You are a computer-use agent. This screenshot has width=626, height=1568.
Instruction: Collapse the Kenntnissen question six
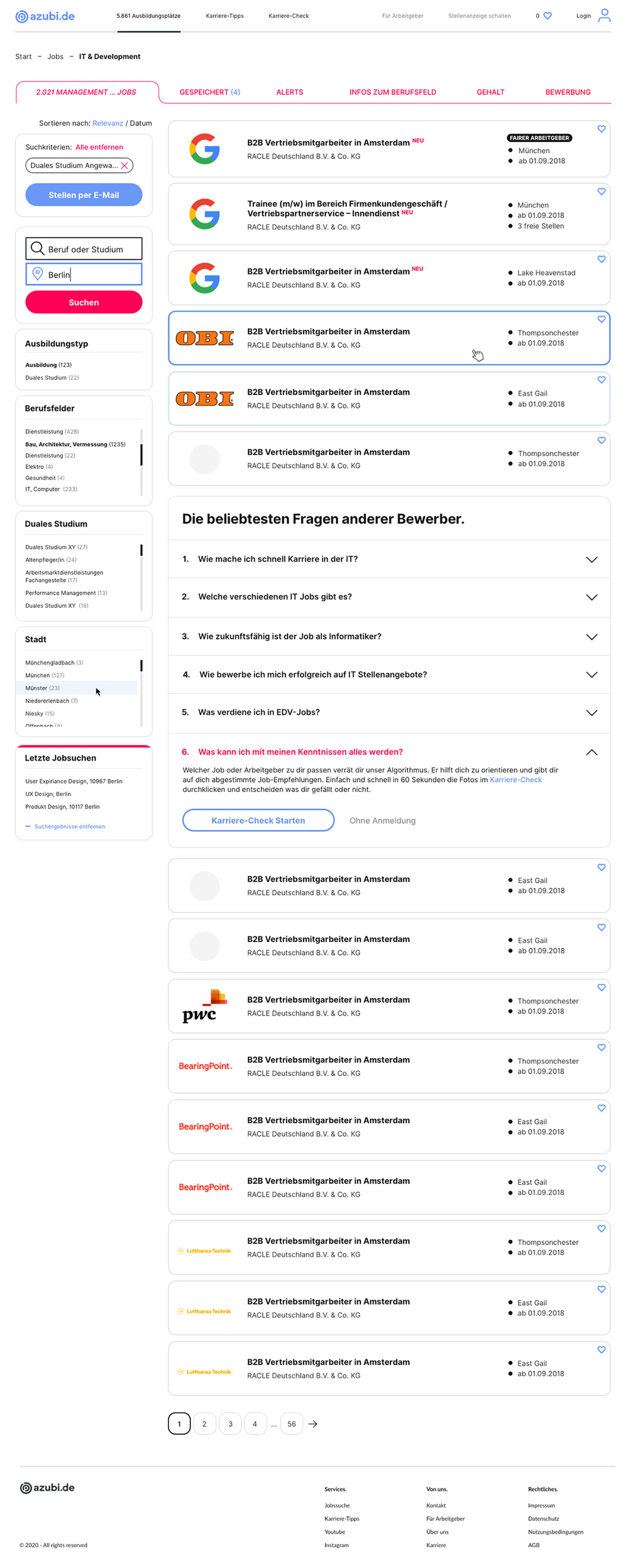(591, 752)
